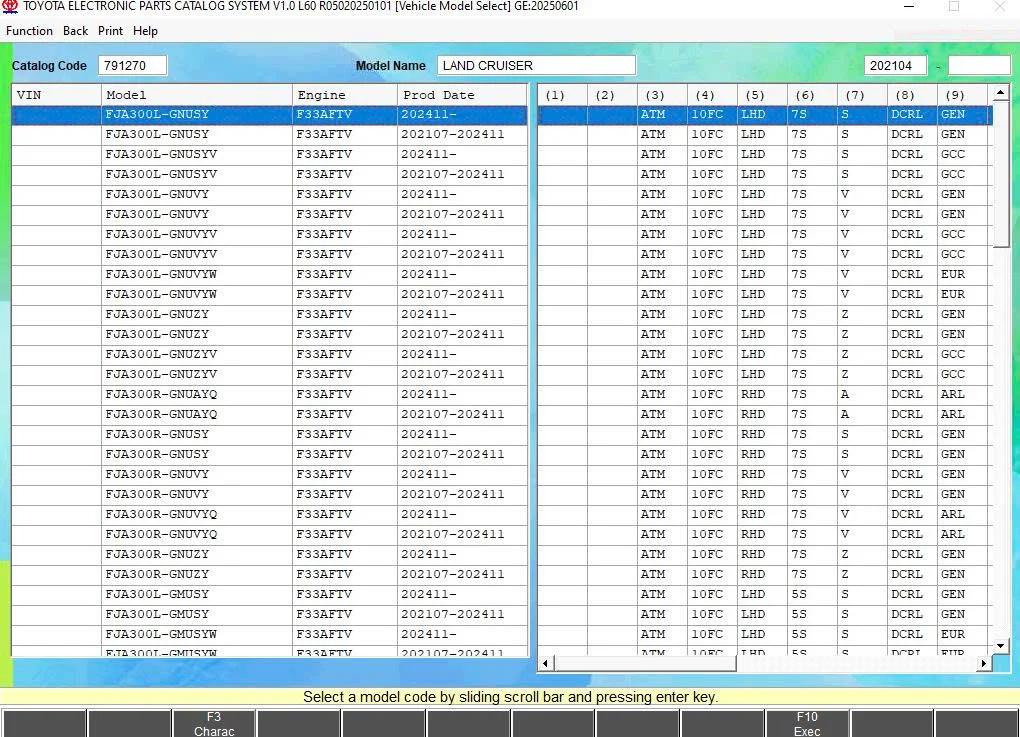The width and height of the screenshot is (1020, 737).
Task: Select FJA300R-GNUAYQ row with date 202411-
Action: 269,394
